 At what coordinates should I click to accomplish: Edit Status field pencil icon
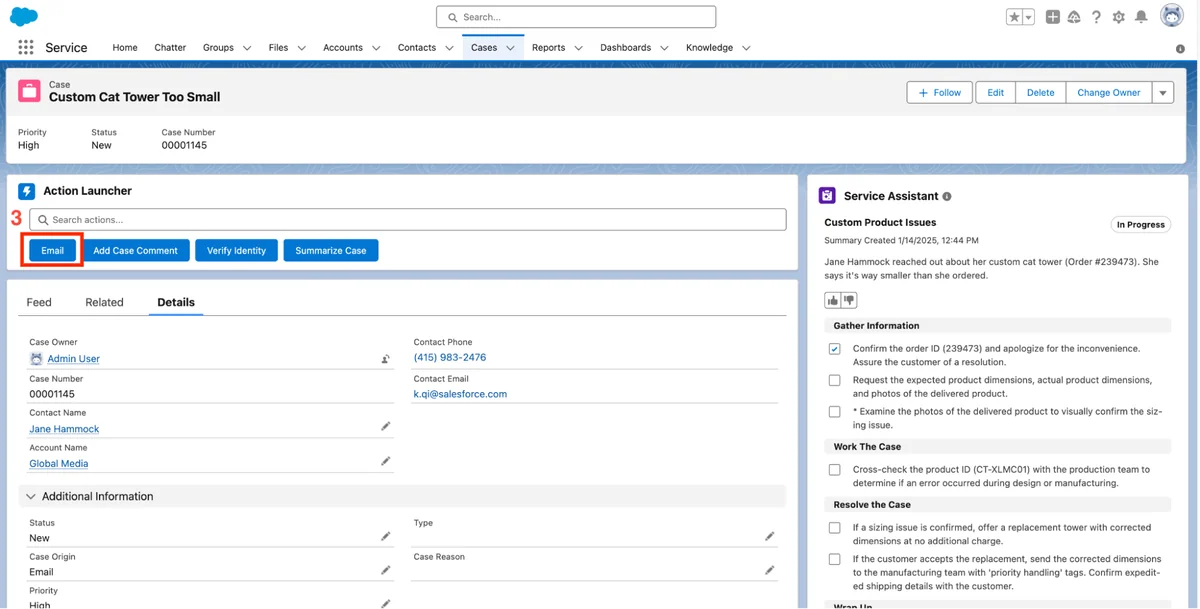386,536
